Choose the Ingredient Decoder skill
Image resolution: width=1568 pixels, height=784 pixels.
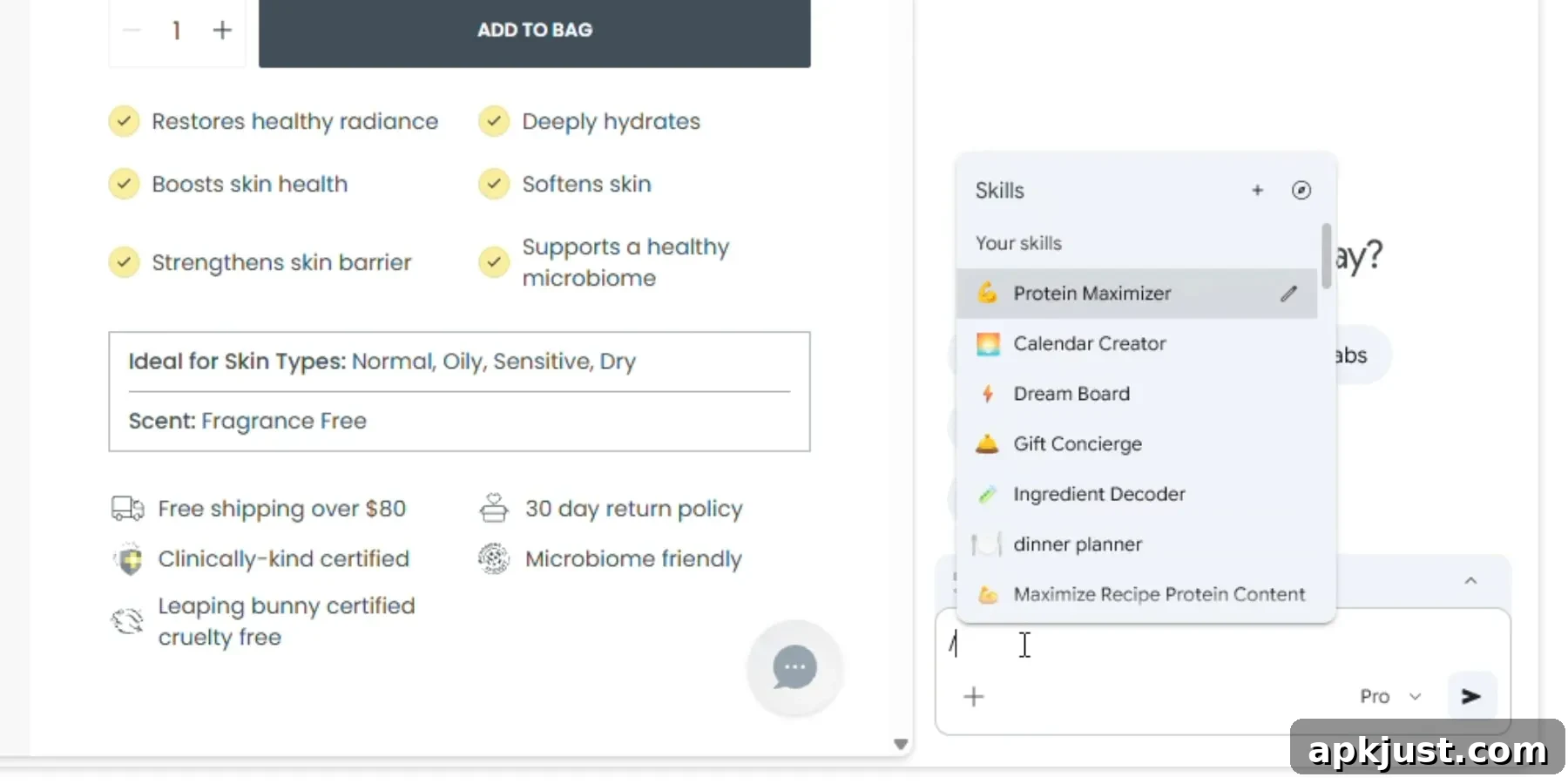pos(1136,494)
